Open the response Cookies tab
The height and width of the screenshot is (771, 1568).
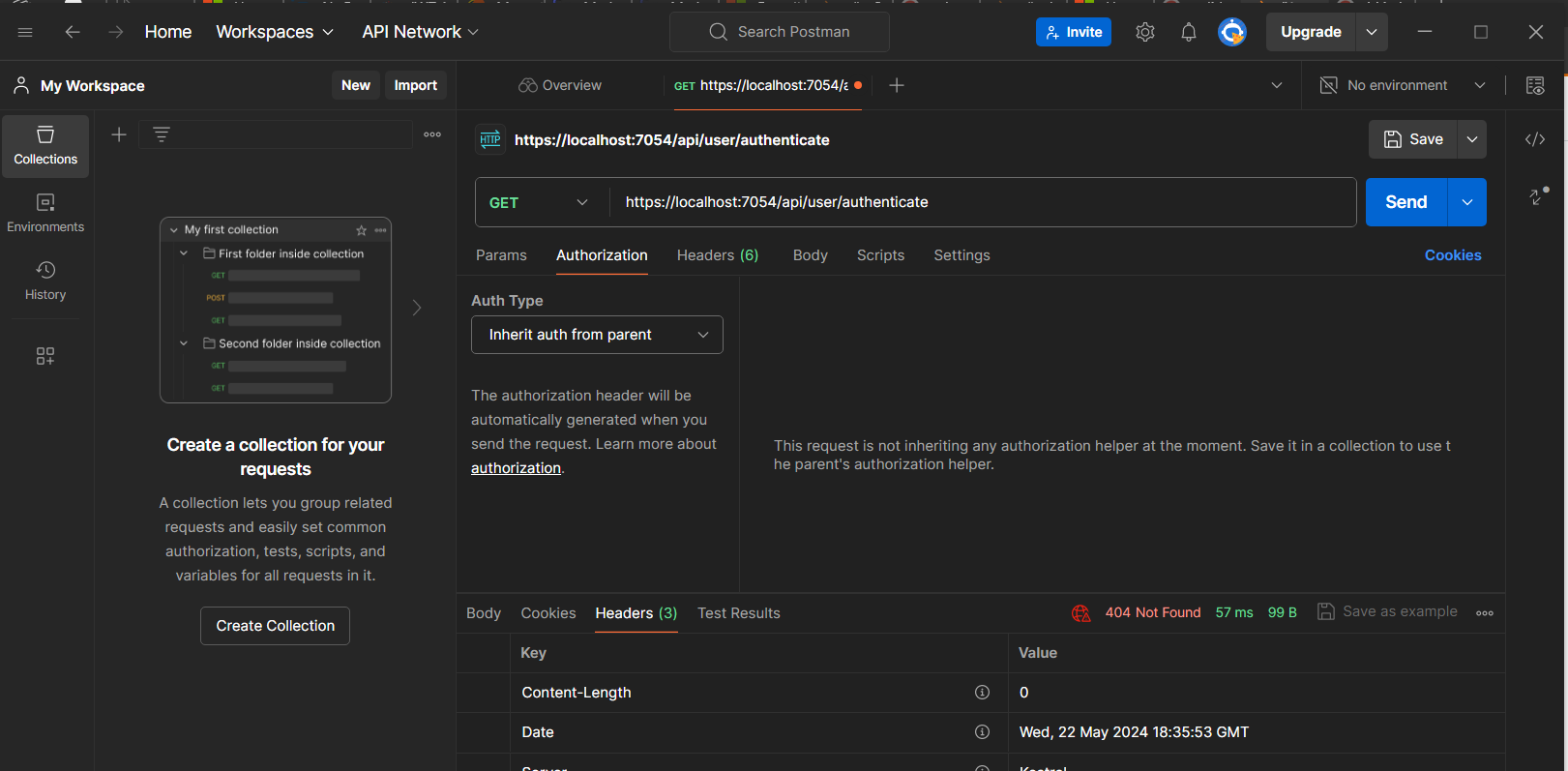548,613
